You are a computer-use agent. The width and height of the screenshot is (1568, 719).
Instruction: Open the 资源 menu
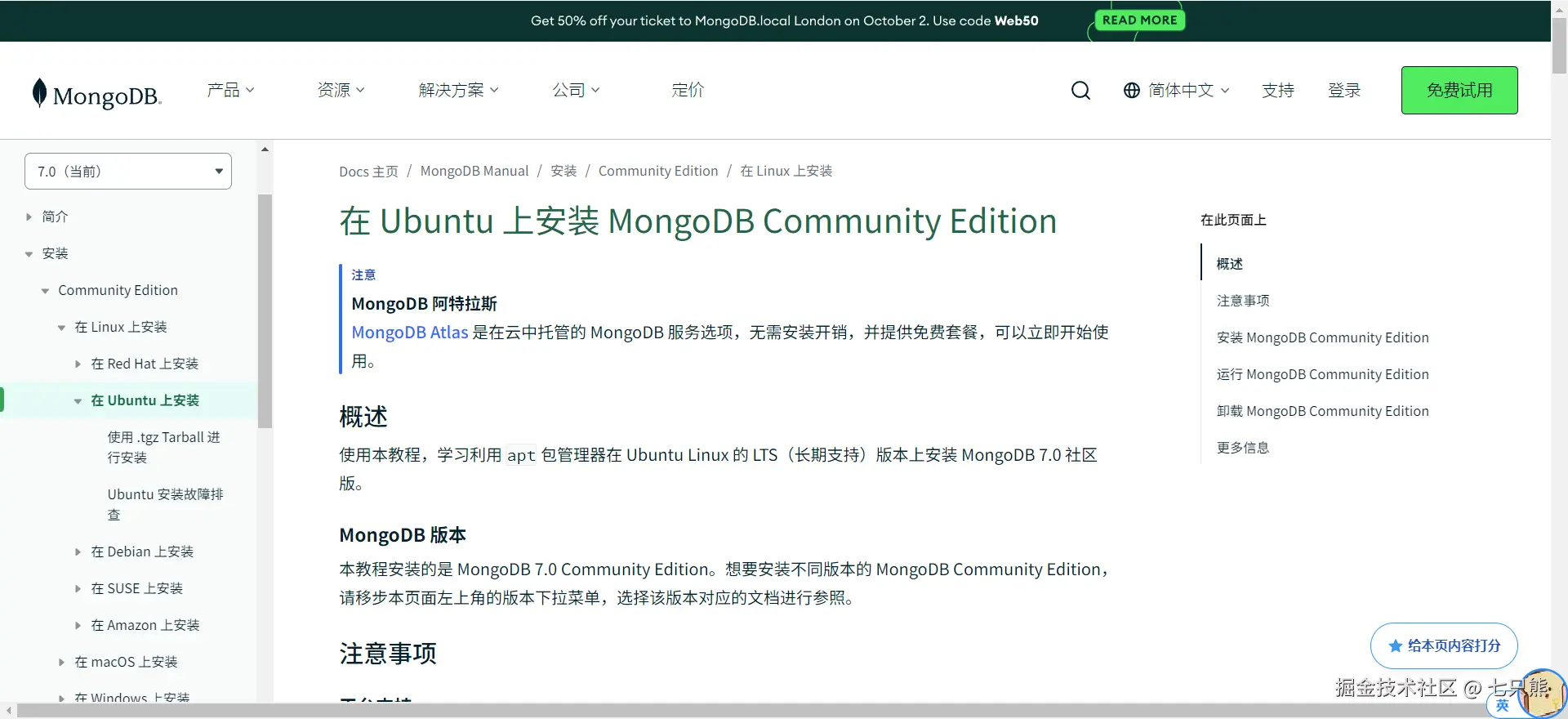click(341, 90)
